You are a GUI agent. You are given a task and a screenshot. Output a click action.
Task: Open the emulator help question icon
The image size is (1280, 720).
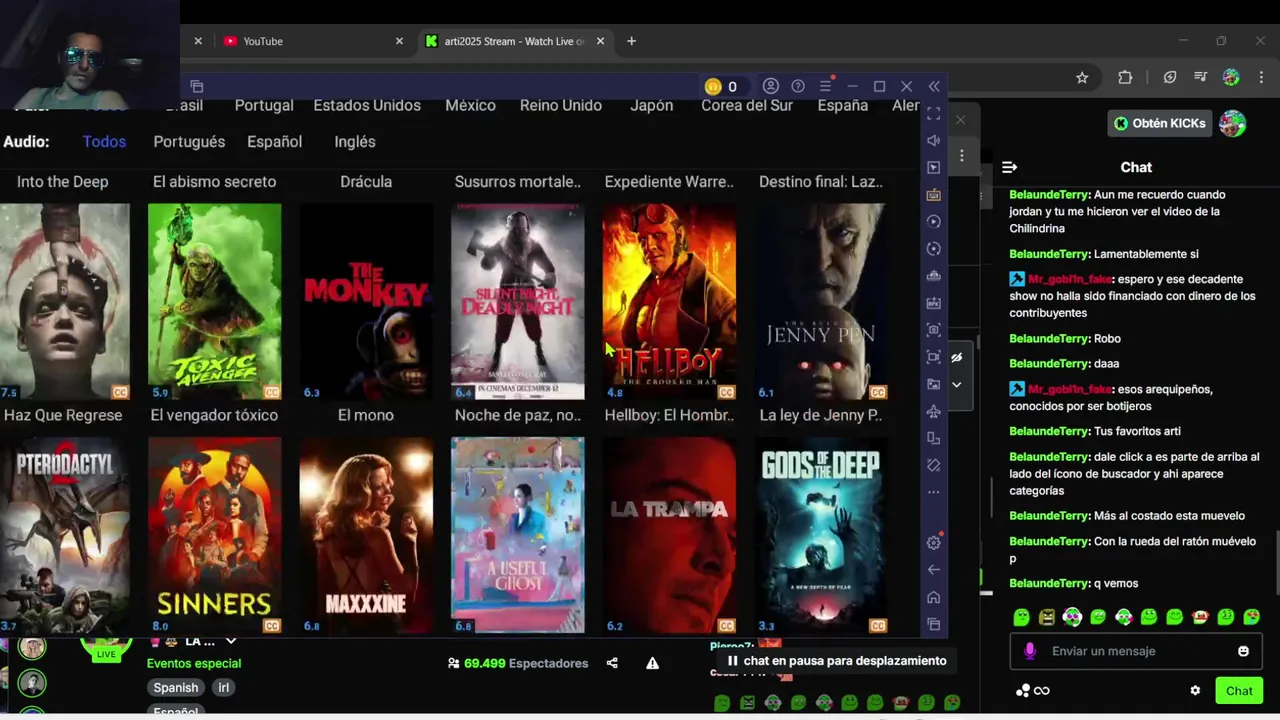pyautogui.click(x=798, y=86)
